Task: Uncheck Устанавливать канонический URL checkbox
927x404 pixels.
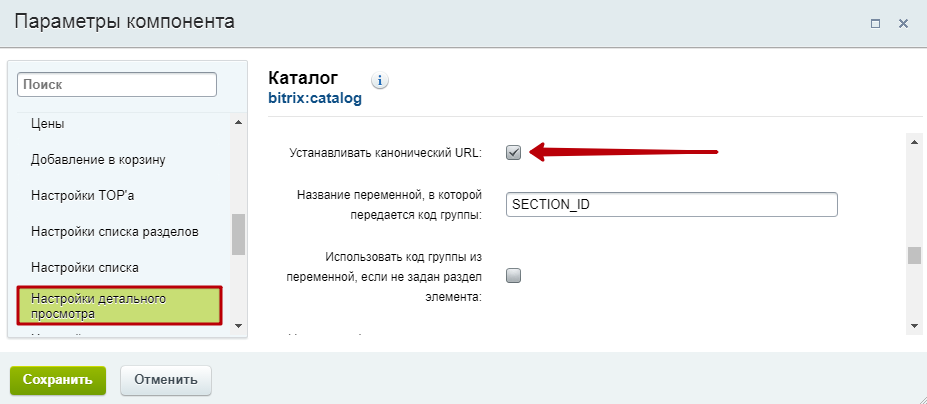Action: pos(514,153)
